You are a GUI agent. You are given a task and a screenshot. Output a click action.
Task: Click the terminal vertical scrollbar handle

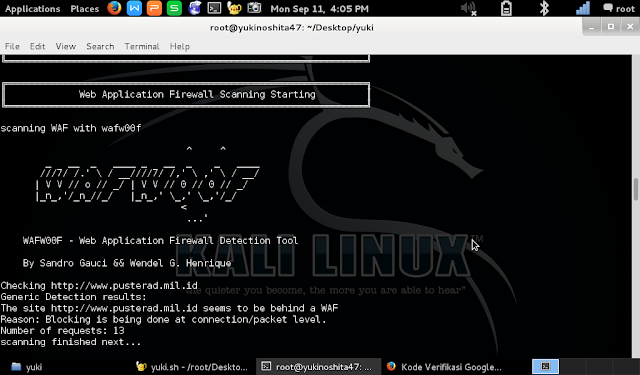pos(636,190)
